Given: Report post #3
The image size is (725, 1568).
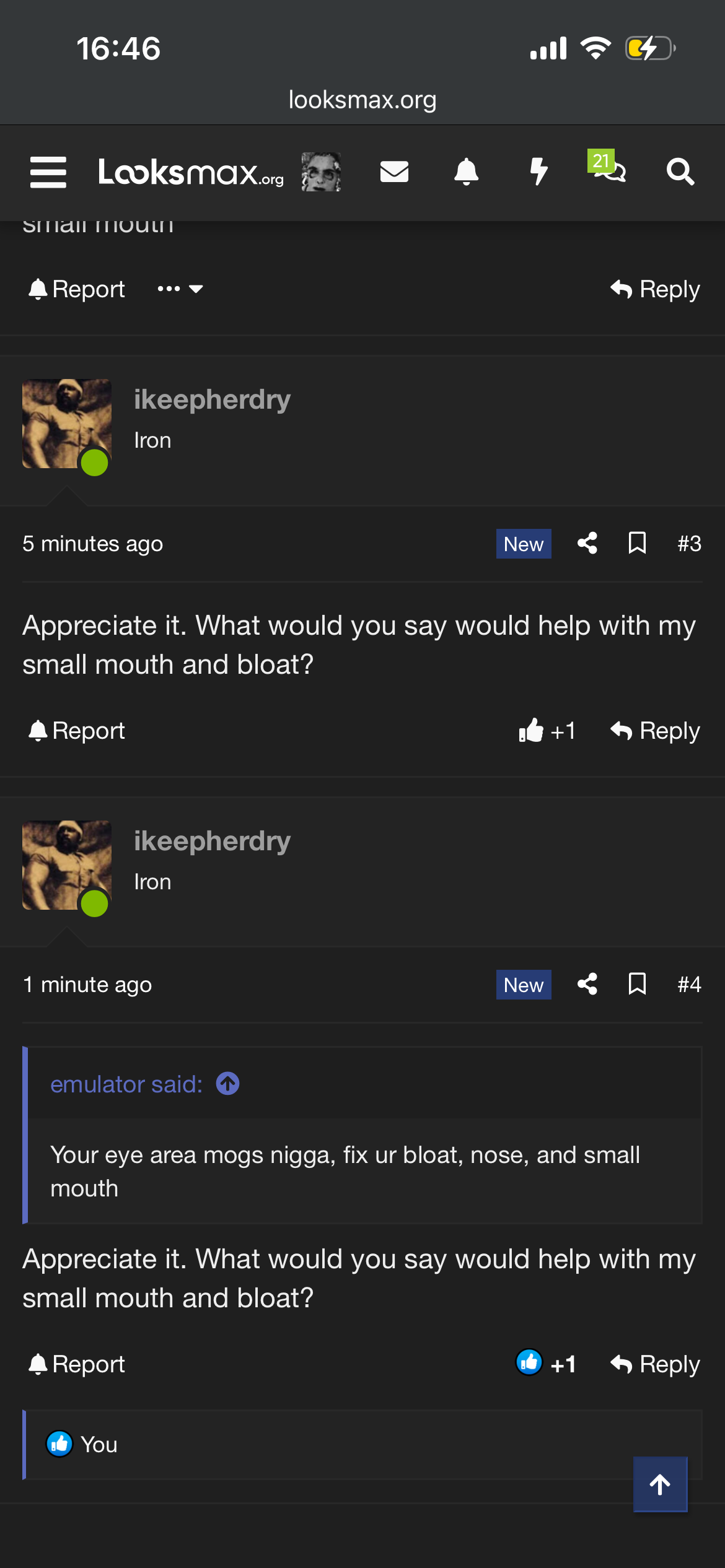Looking at the screenshot, I should [x=77, y=731].
